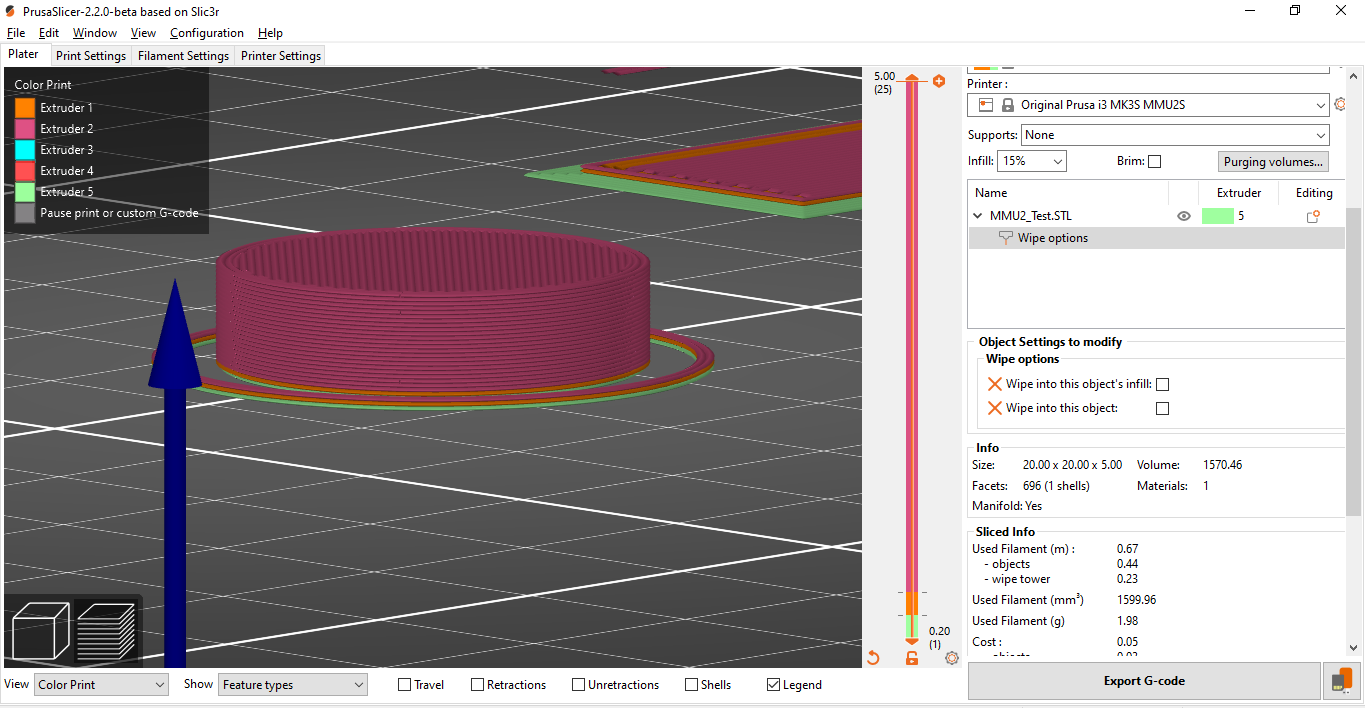Click the Purging volumes button
Image resolution: width=1365 pixels, height=708 pixels.
tap(1273, 162)
